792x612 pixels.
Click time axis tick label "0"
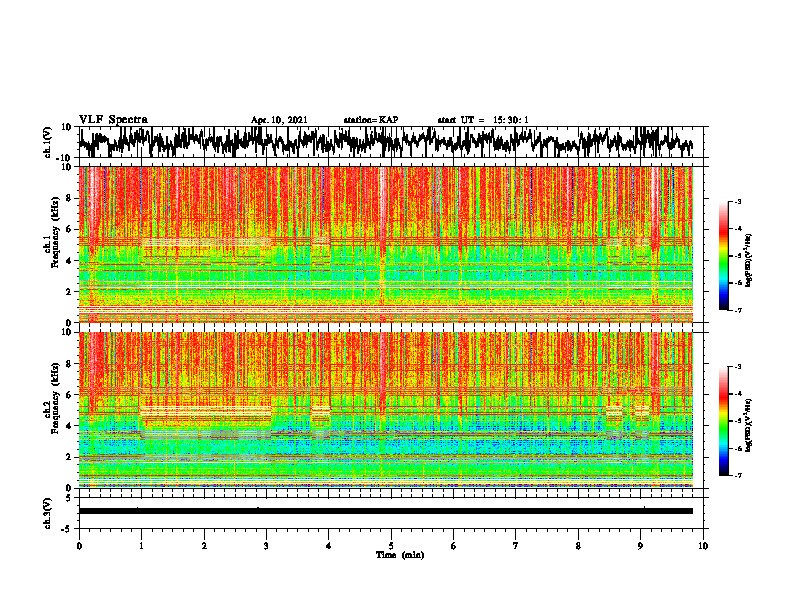tap(79, 546)
